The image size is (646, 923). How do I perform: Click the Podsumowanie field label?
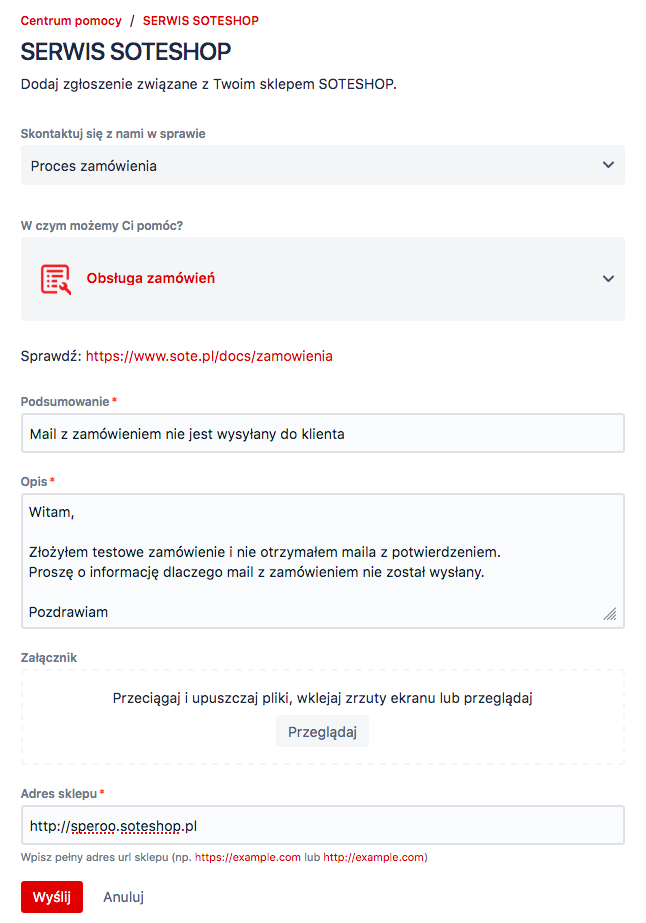[x=65, y=401]
